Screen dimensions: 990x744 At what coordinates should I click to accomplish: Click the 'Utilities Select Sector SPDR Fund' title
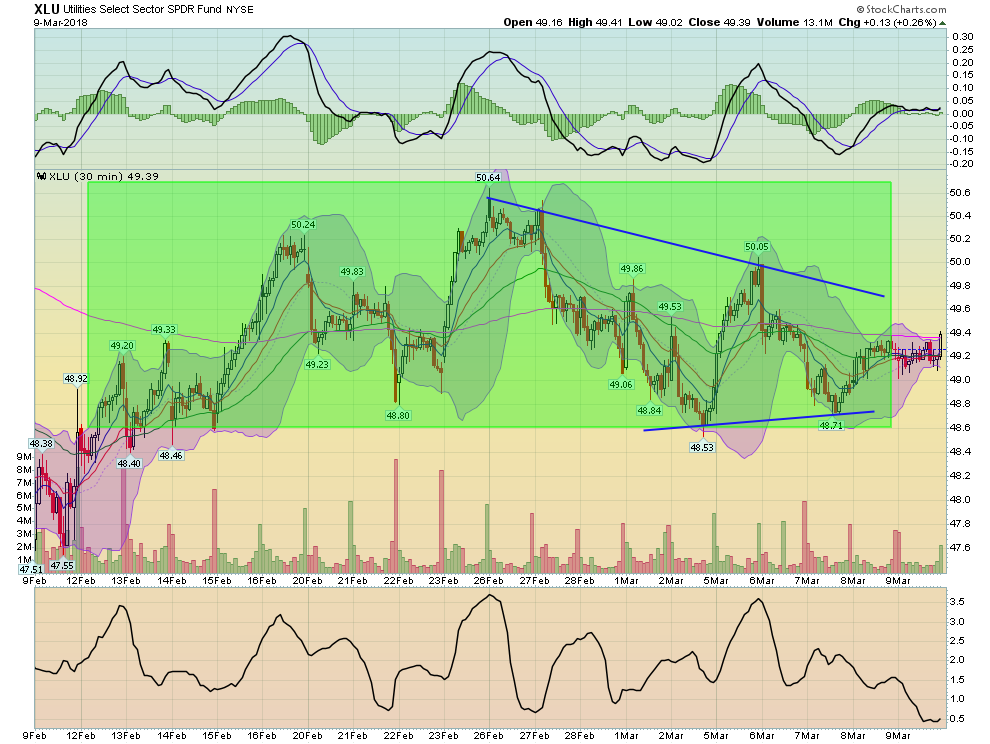pos(142,9)
